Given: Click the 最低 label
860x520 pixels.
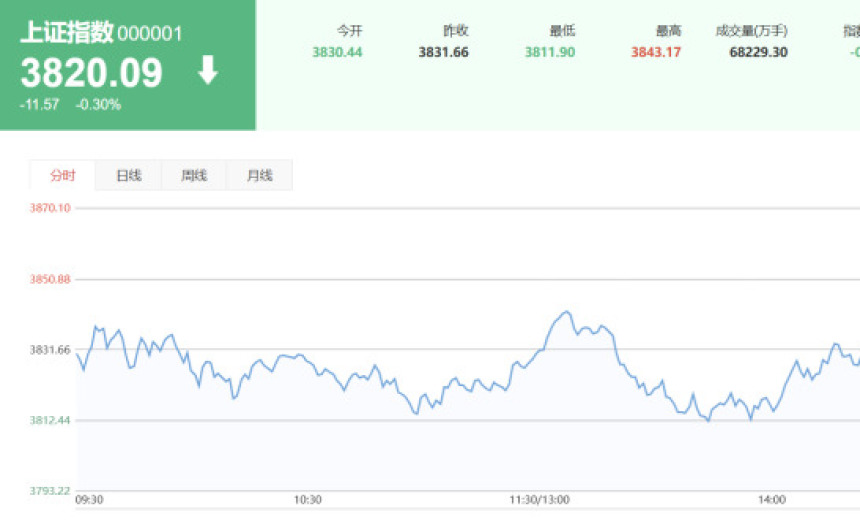Looking at the screenshot, I should tap(562, 31).
